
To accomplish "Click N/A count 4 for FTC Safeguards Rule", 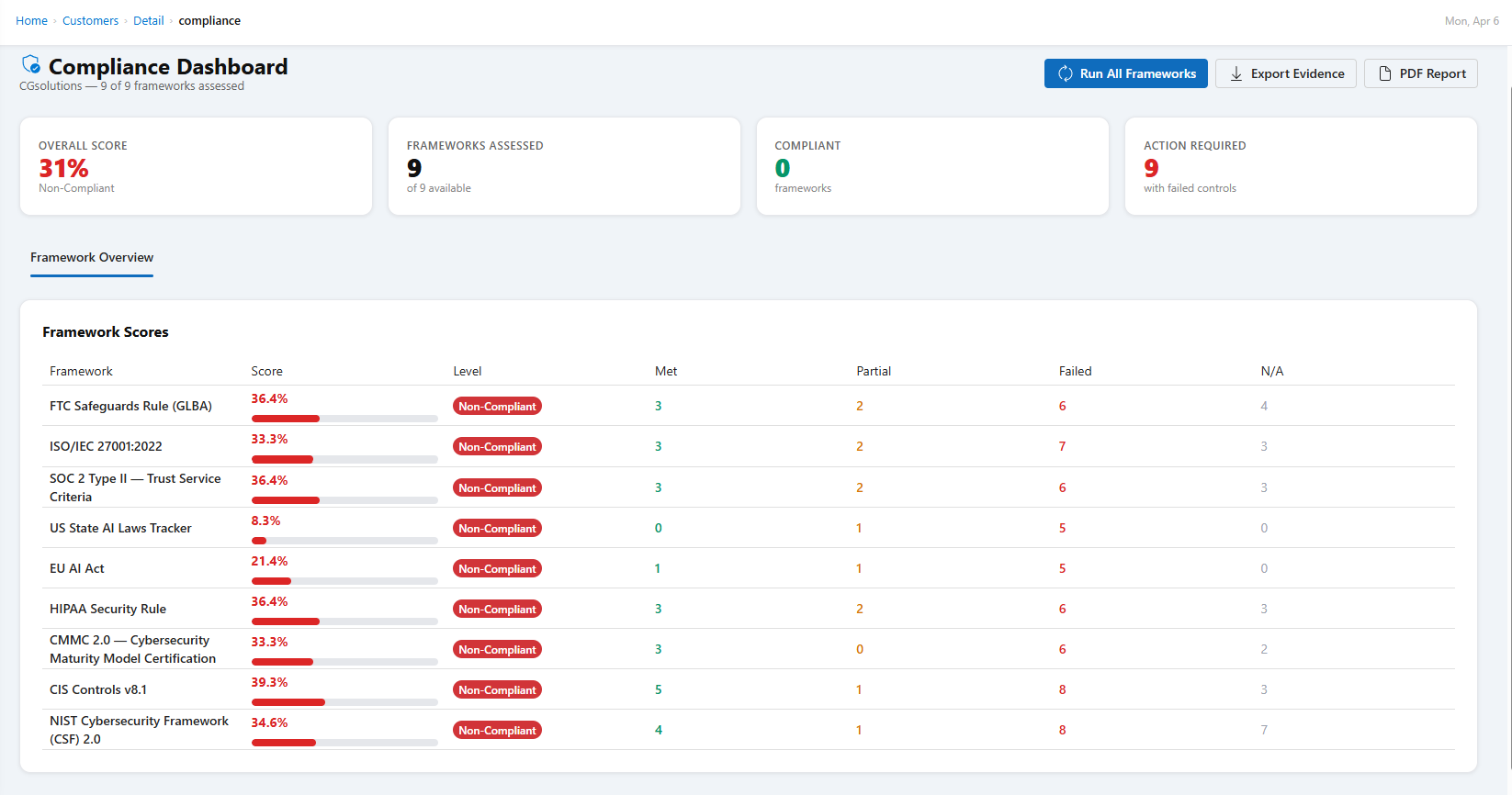I will click(x=1264, y=406).
